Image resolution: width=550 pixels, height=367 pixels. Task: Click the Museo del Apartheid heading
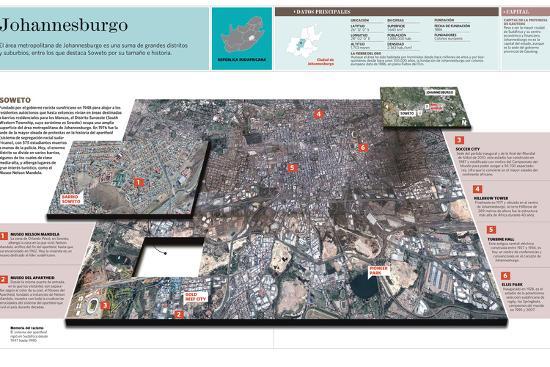[32, 278]
